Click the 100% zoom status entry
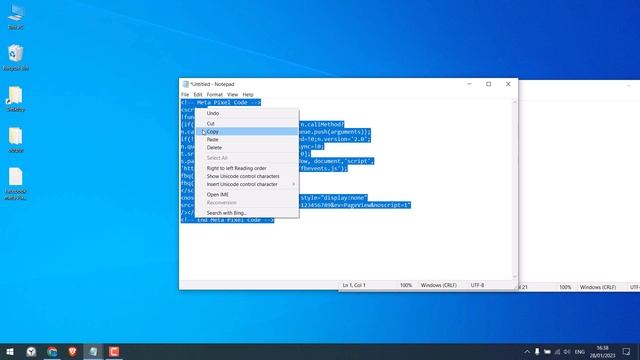The width and height of the screenshot is (640, 360). pos(406,285)
